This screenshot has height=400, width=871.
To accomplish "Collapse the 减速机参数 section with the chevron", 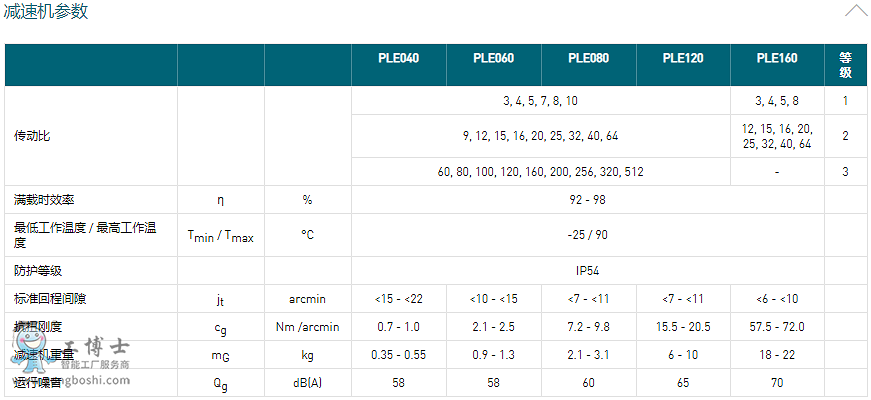I will 855,11.
